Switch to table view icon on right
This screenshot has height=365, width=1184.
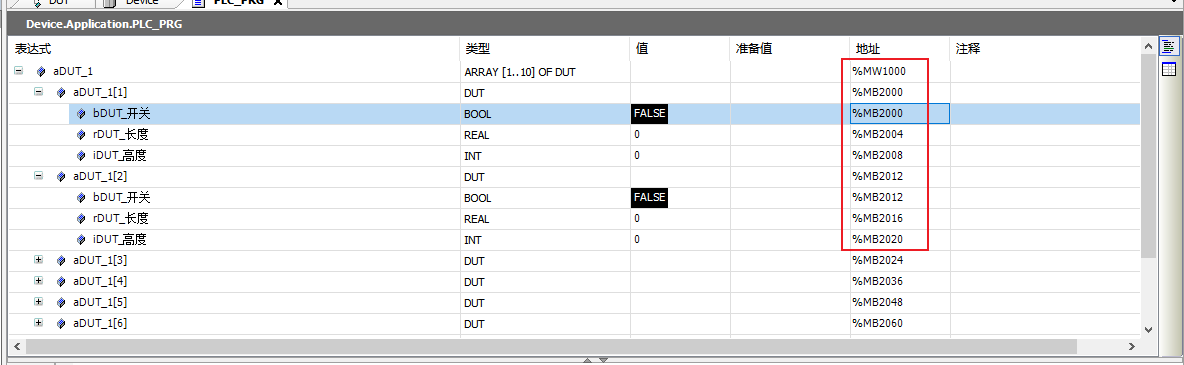pyautogui.click(x=1169, y=70)
